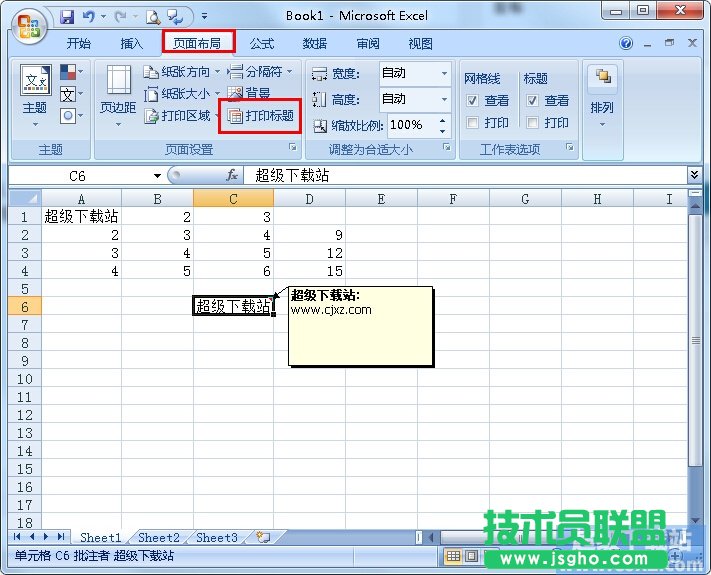This screenshot has height=575, width=711.
Task: Select row 10 header
Action: (x=25, y=379)
